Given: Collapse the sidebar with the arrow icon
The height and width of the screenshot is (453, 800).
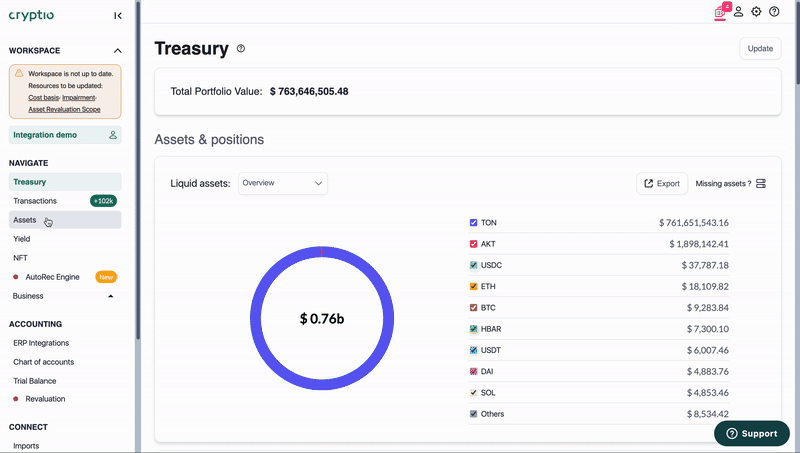Looking at the screenshot, I should [118, 16].
